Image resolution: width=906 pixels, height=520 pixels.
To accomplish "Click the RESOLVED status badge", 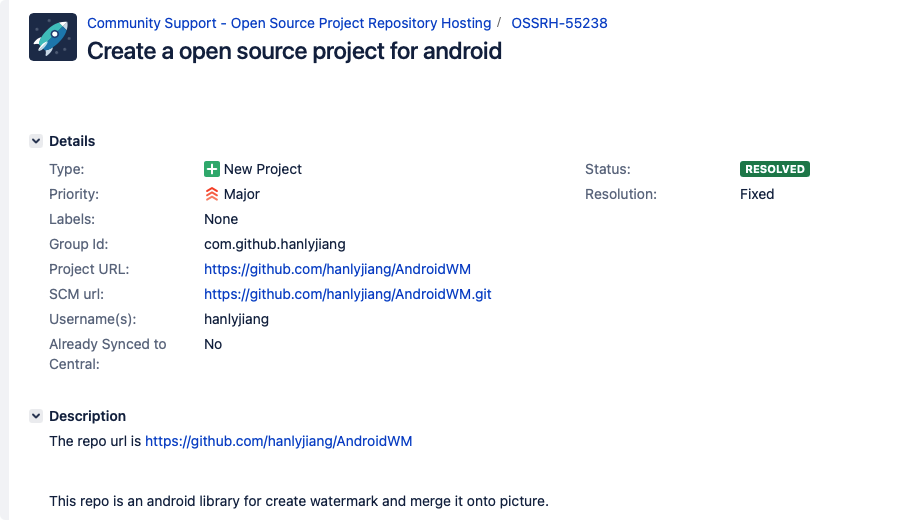I will pyautogui.click(x=774, y=169).
